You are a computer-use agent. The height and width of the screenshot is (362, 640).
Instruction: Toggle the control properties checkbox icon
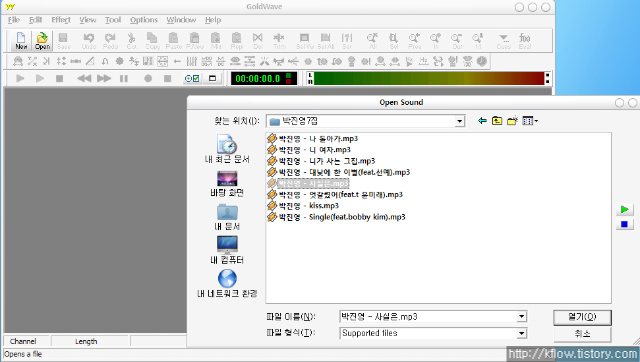[x=192, y=78]
